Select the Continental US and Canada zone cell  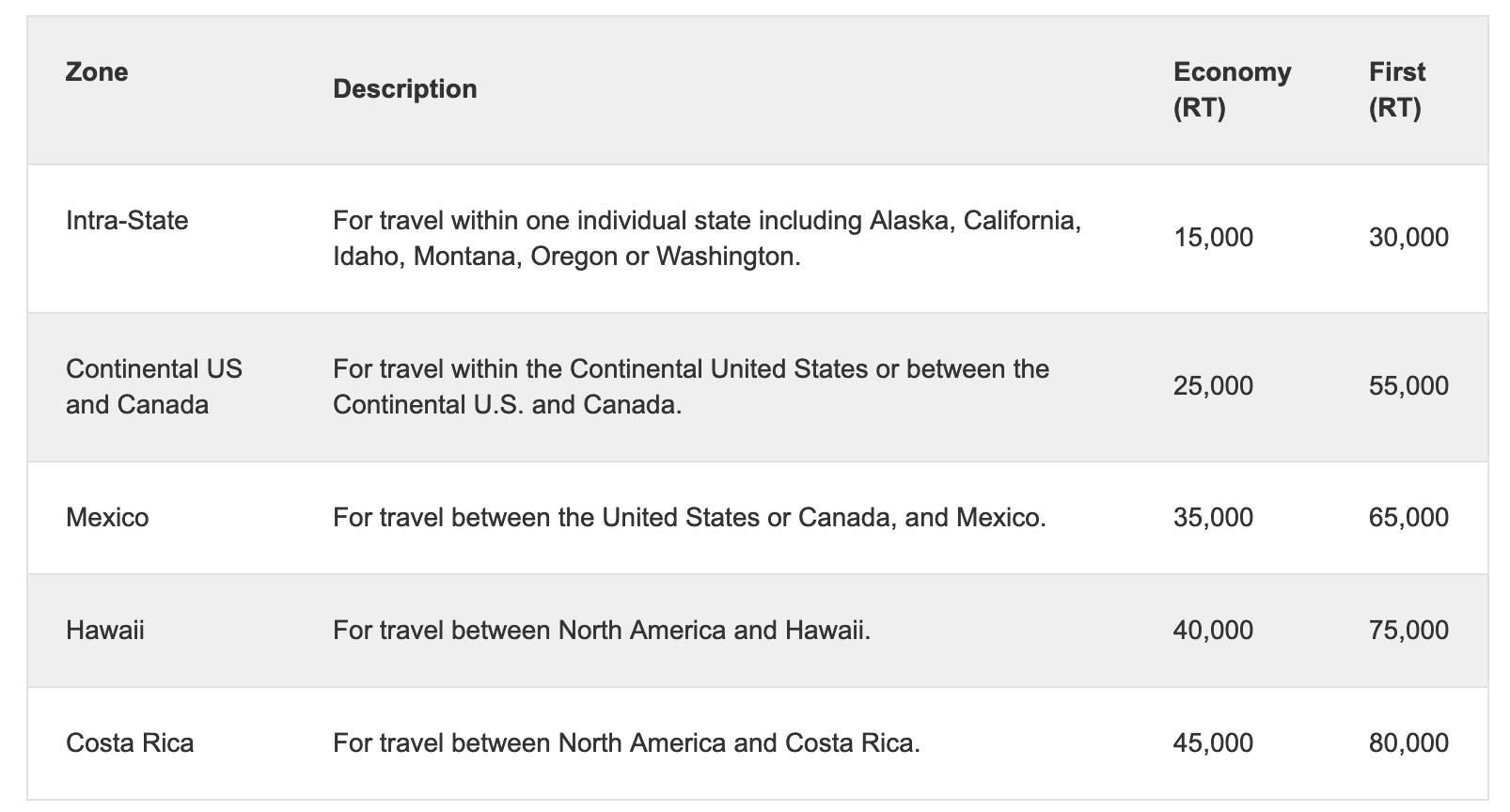[154, 387]
